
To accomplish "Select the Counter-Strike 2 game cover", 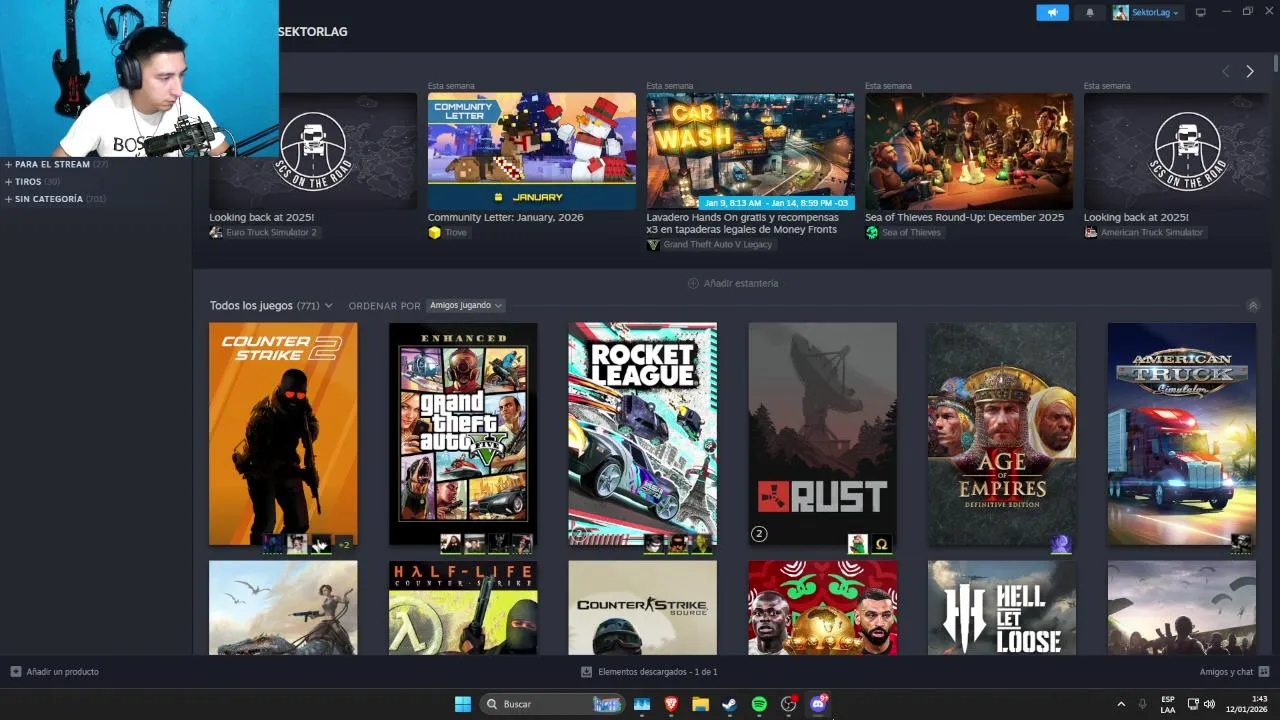I will pyautogui.click(x=283, y=434).
